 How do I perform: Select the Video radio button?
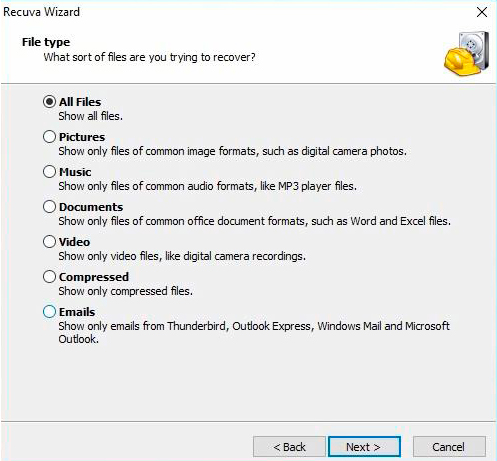click(49, 242)
